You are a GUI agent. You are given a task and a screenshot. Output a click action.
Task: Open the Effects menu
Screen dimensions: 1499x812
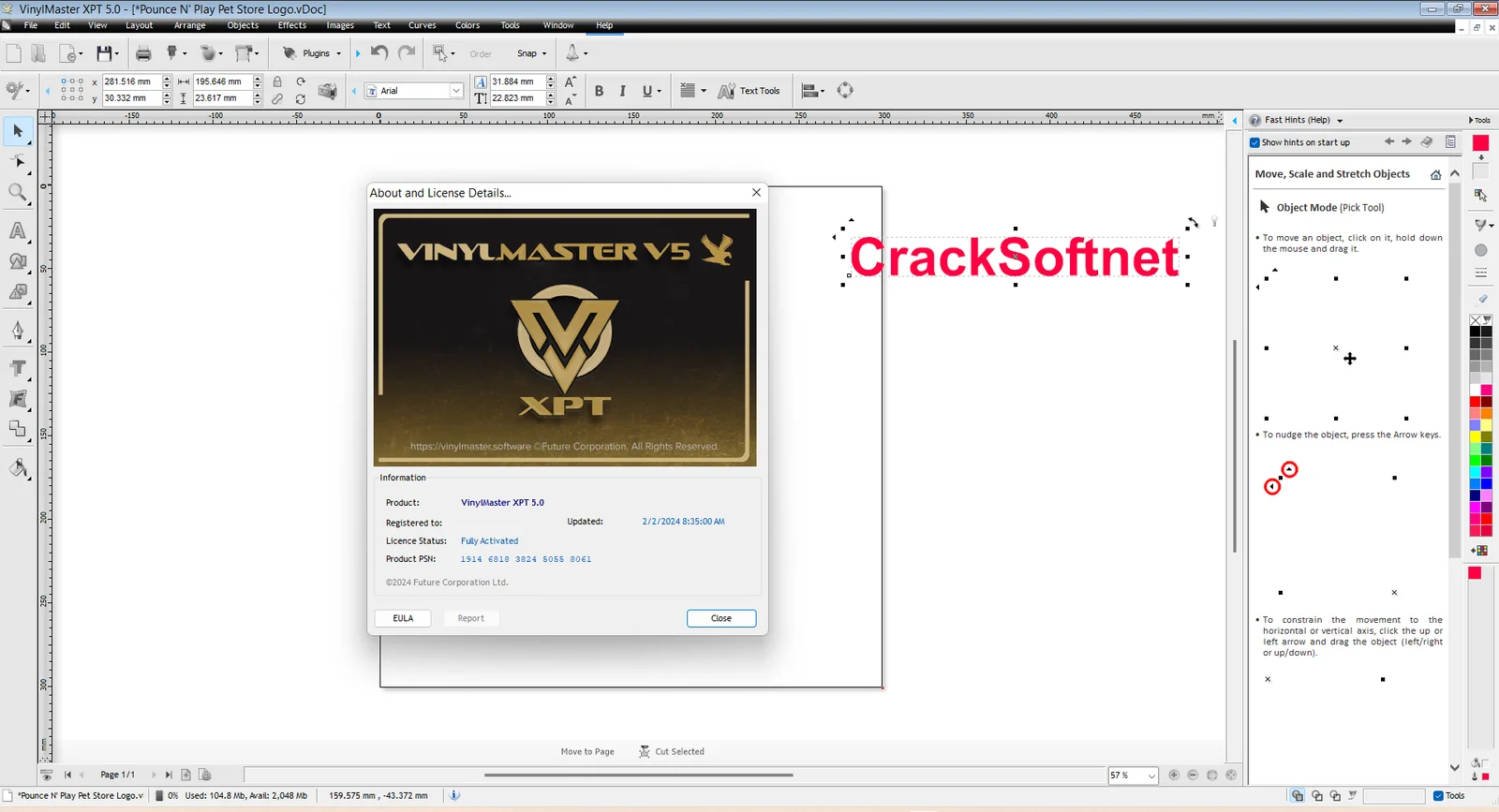pos(292,25)
